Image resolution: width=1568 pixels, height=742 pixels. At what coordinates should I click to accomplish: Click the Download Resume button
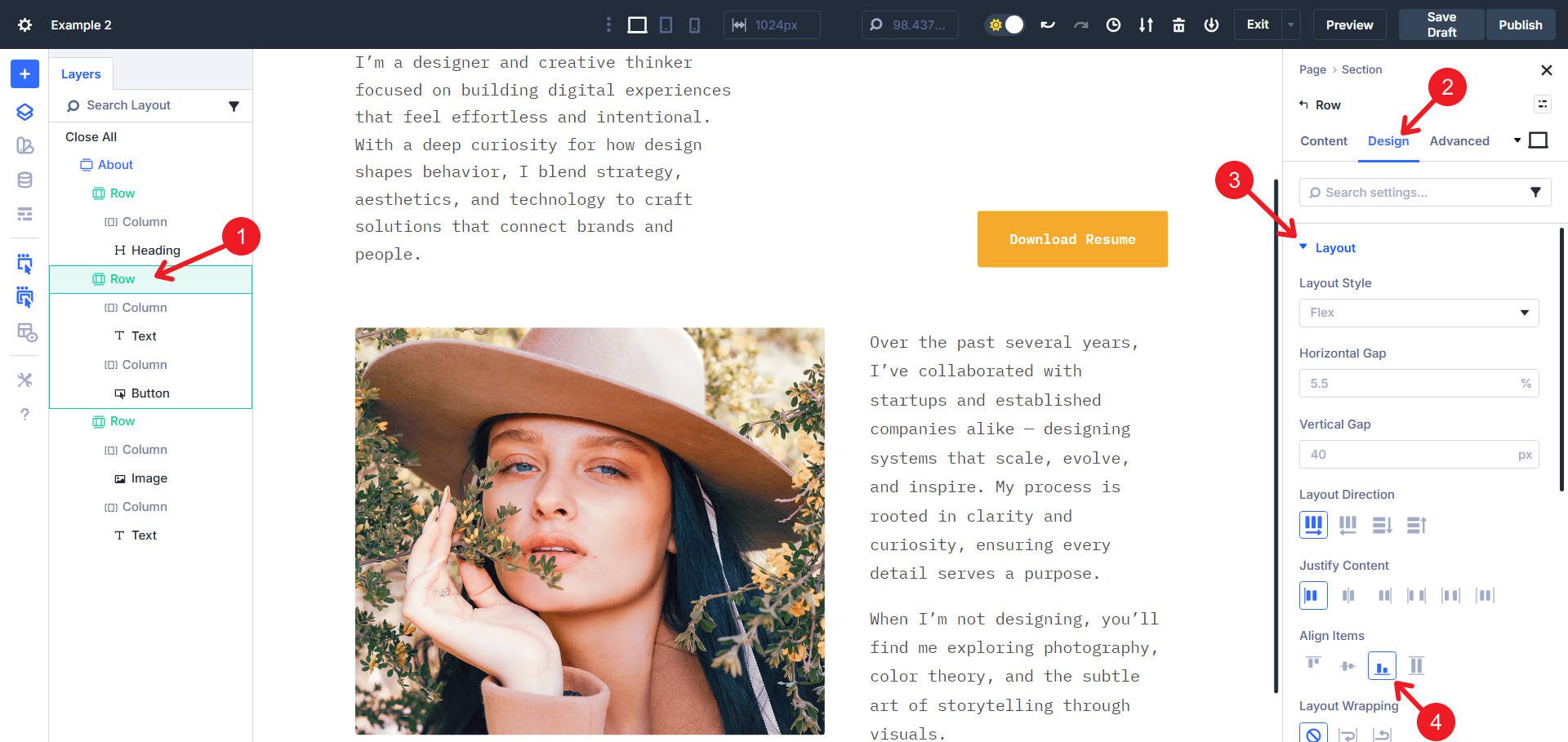pyautogui.click(x=1071, y=239)
